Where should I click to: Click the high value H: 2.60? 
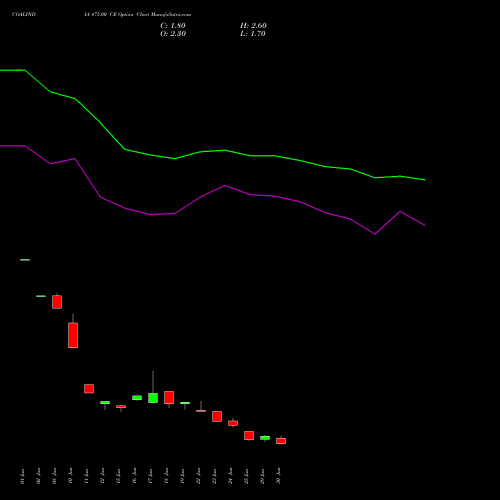click(253, 26)
